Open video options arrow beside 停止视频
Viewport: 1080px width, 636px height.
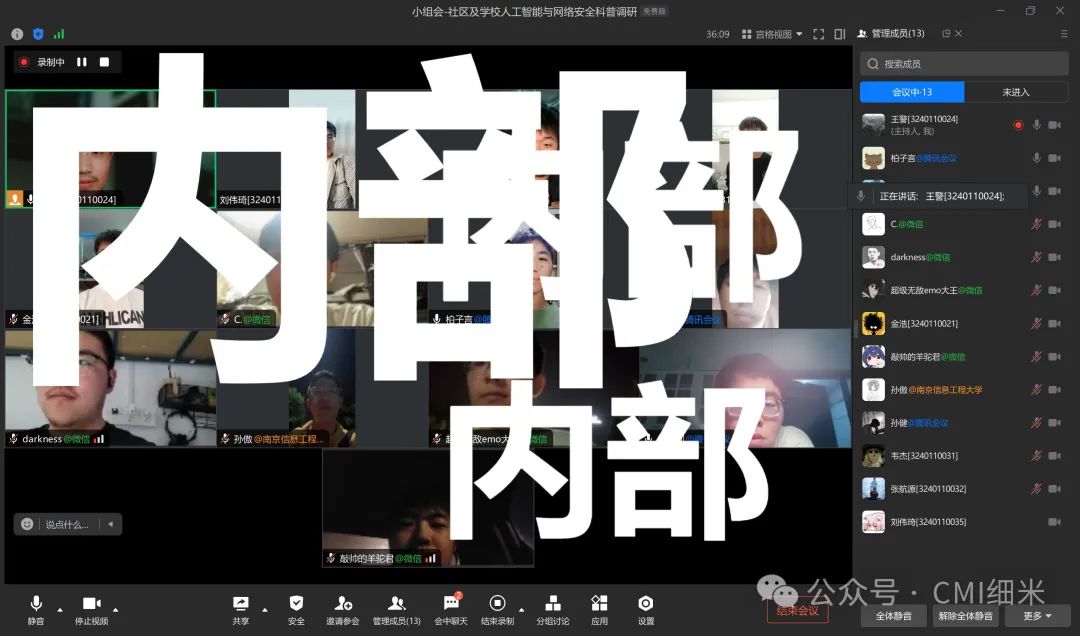click(116, 610)
